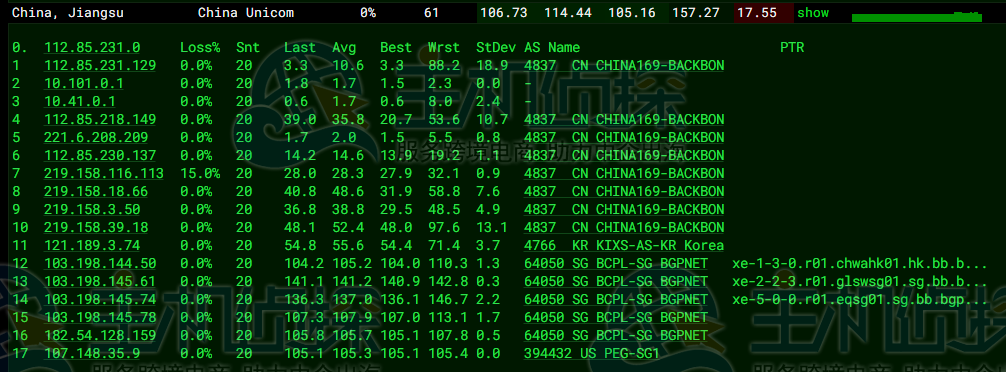Screen dimensions: 1006x372
Task: Open hop 1 AS 4837 CHINA169-BACKBON link
Action: click(x=624, y=65)
